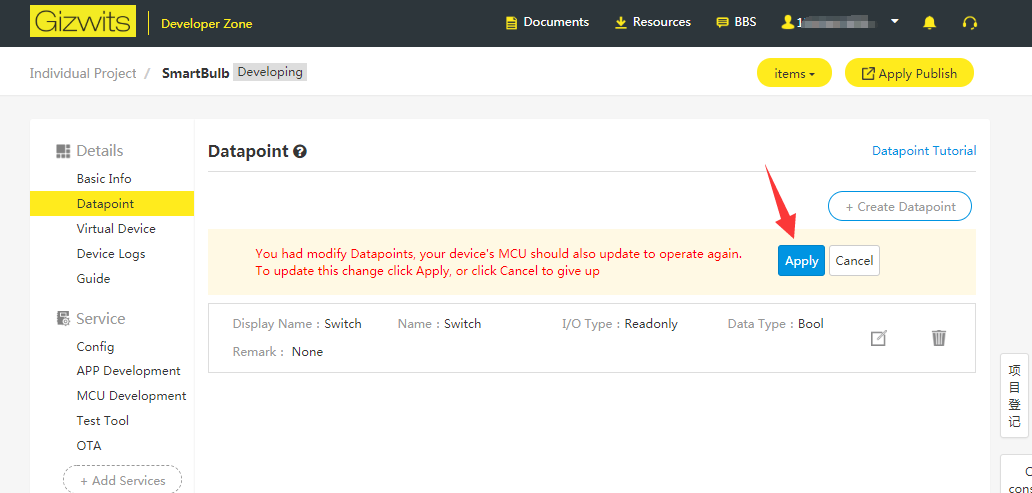Open BBS forum link

[736, 22]
